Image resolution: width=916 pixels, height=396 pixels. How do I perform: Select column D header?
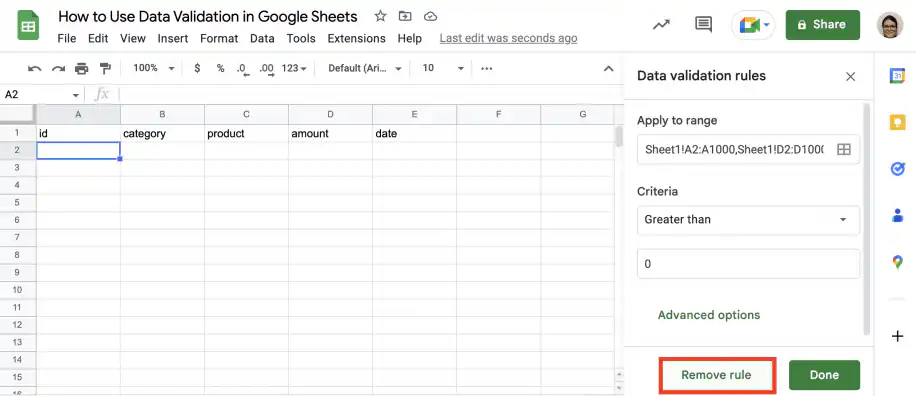(331, 114)
